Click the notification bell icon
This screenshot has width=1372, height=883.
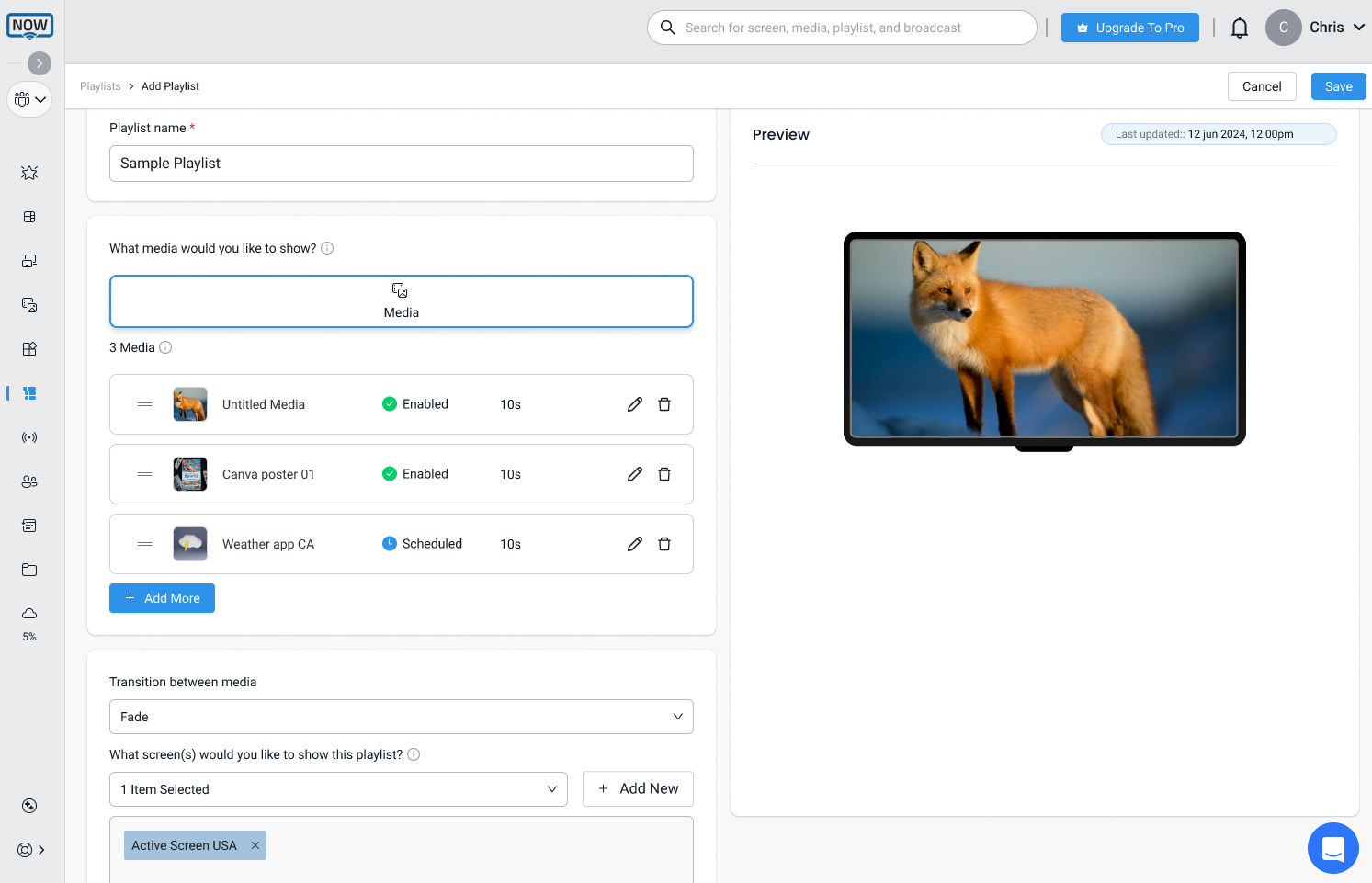pyautogui.click(x=1239, y=28)
